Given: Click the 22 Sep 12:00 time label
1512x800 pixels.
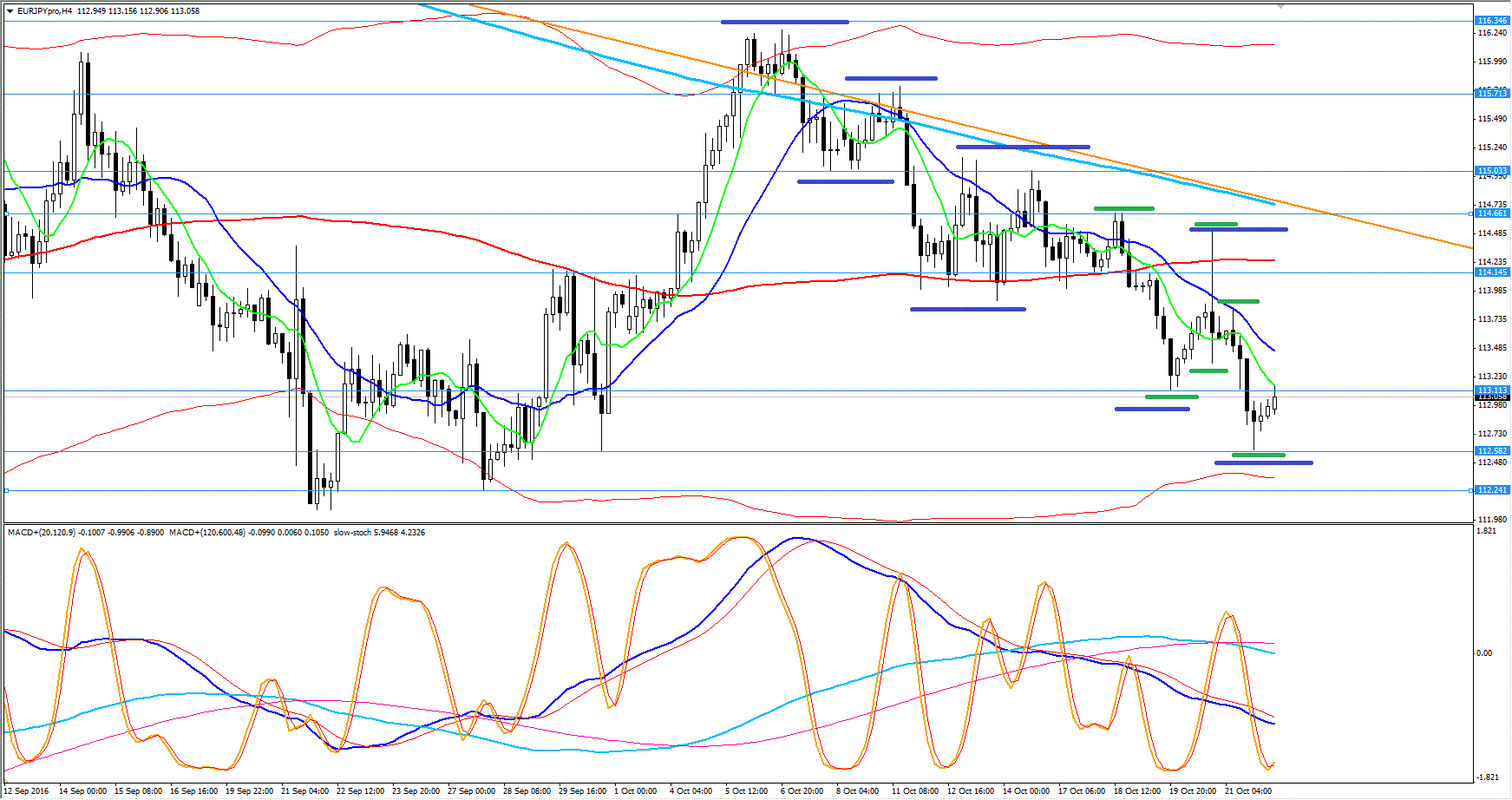Looking at the screenshot, I should tap(360, 791).
